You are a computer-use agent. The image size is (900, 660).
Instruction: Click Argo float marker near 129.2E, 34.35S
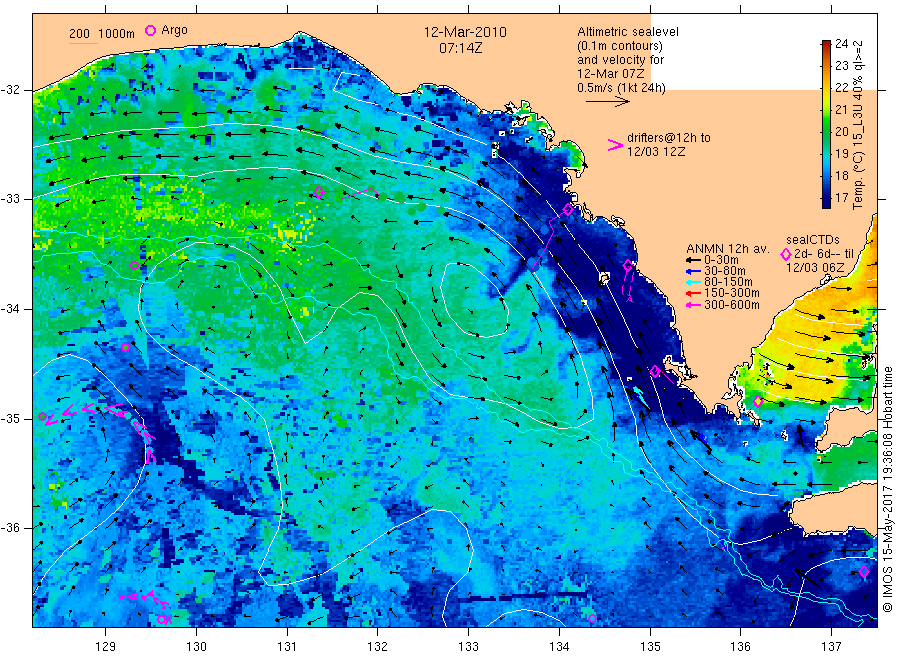[126, 347]
